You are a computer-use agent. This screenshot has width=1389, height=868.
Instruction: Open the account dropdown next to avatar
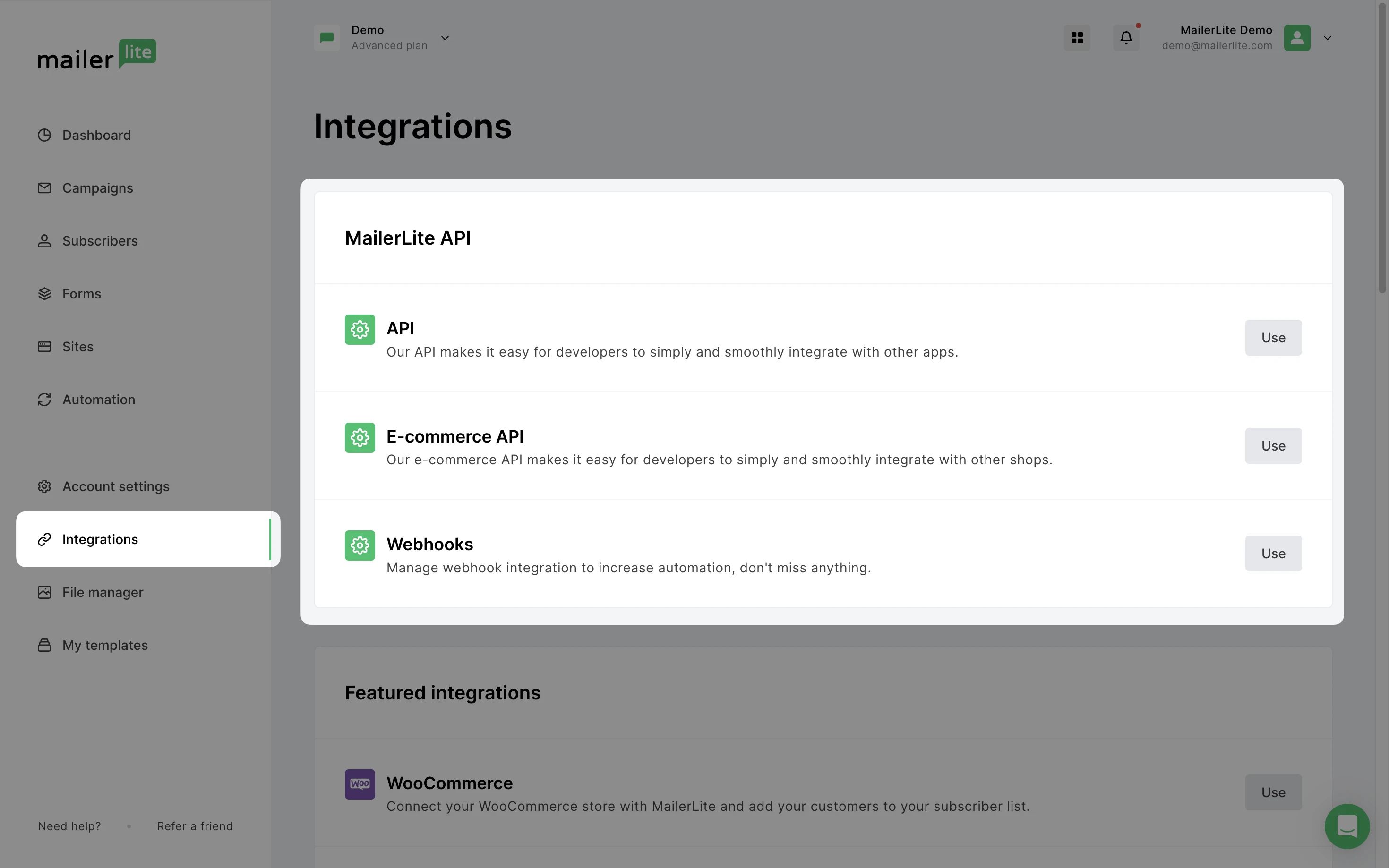tap(1327, 38)
